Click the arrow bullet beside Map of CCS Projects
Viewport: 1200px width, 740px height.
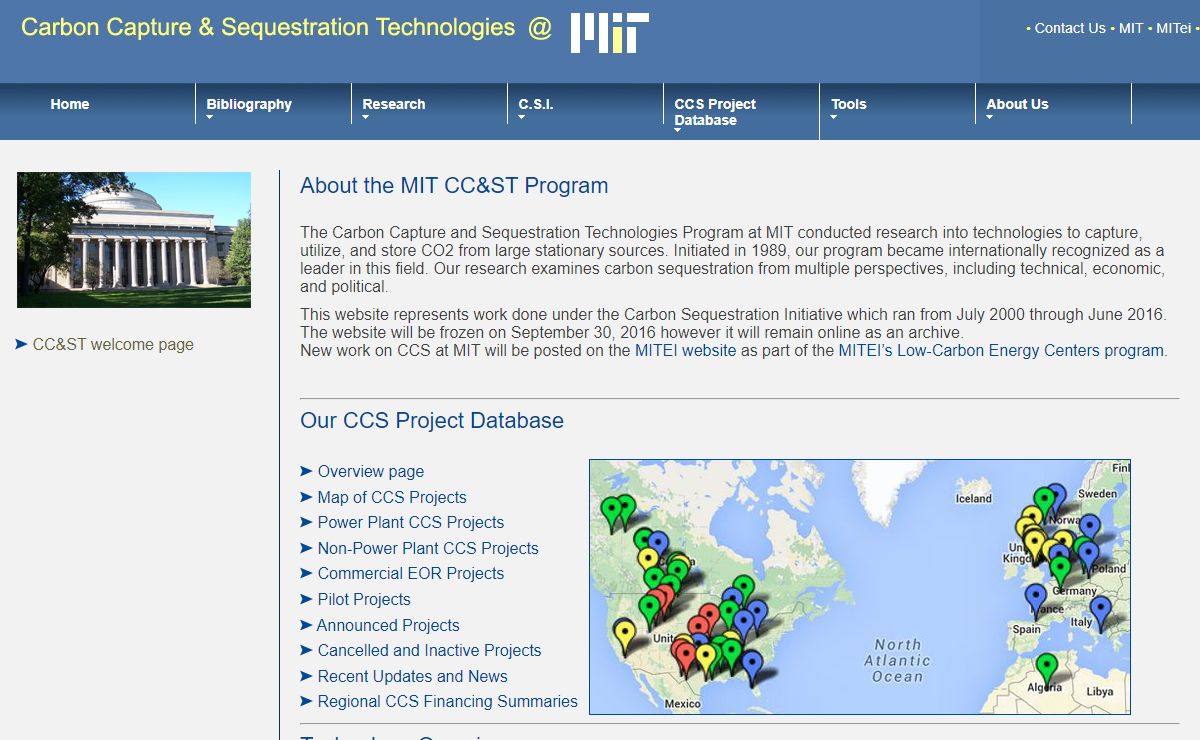306,497
